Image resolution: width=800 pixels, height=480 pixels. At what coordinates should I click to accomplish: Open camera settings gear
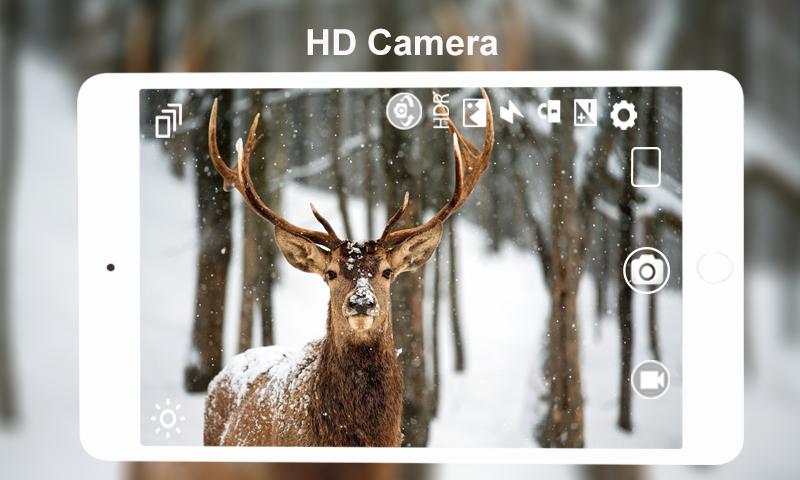623,115
